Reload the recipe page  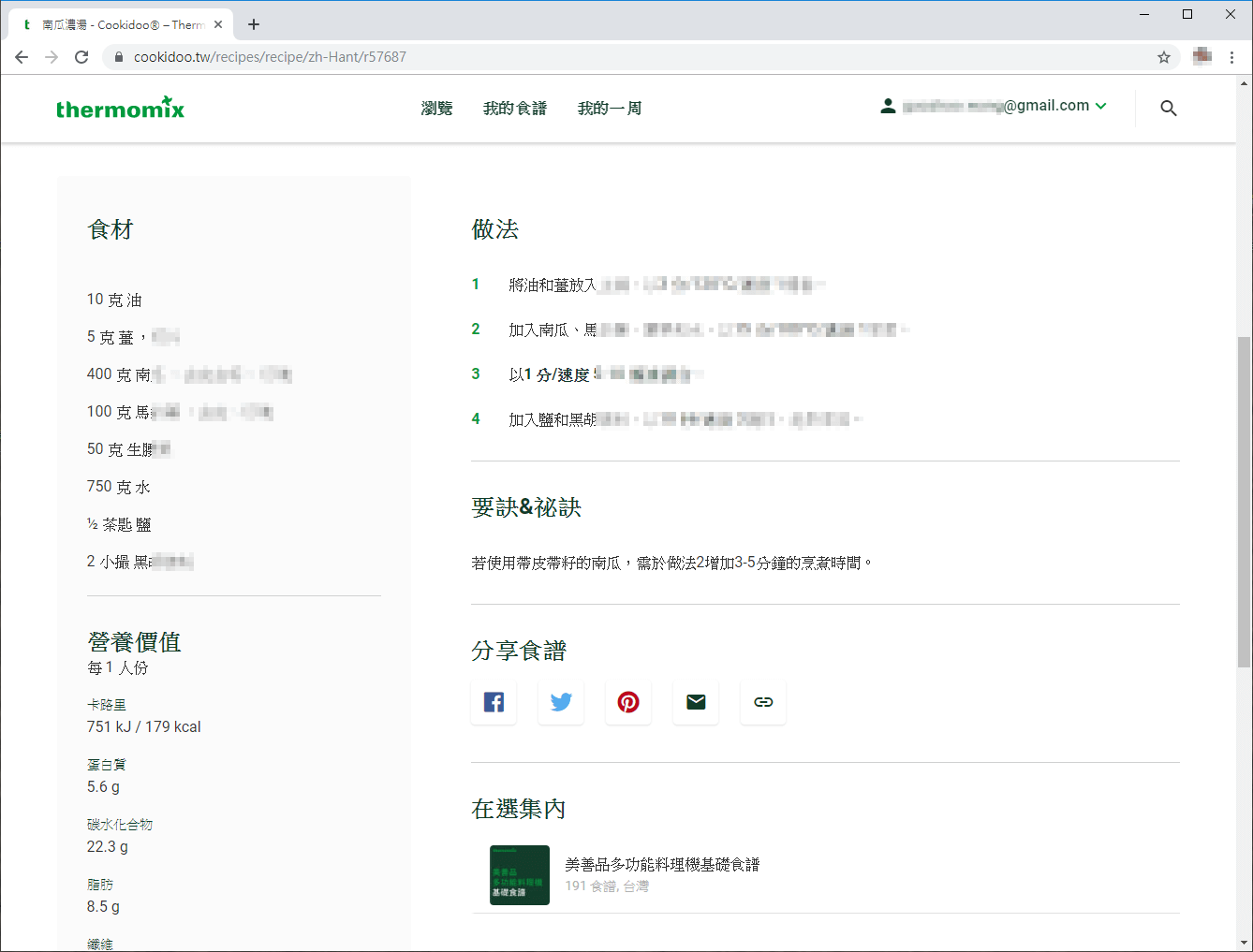81,56
